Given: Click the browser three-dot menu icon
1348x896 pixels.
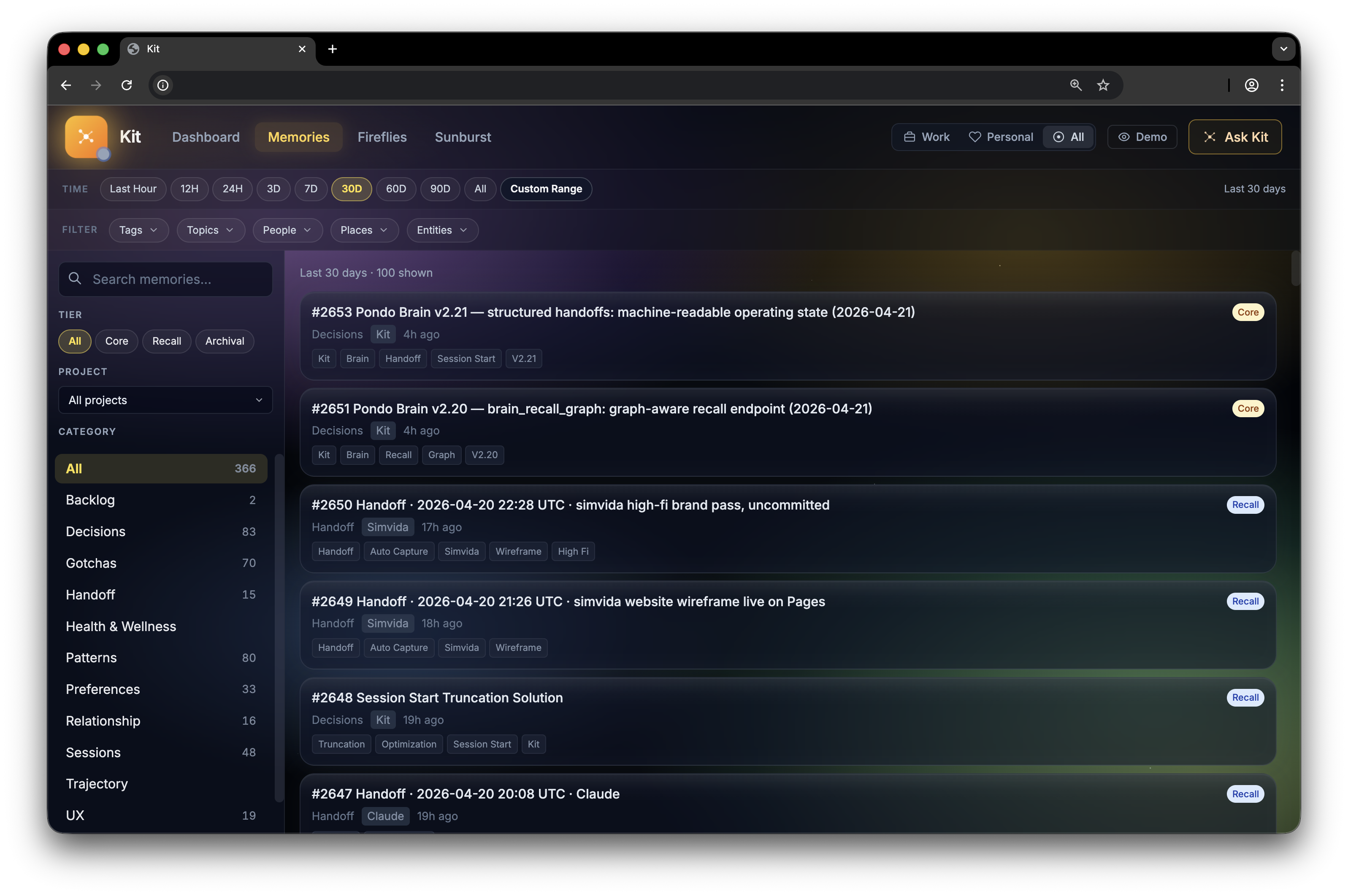Looking at the screenshot, I should pos(1282,84).
